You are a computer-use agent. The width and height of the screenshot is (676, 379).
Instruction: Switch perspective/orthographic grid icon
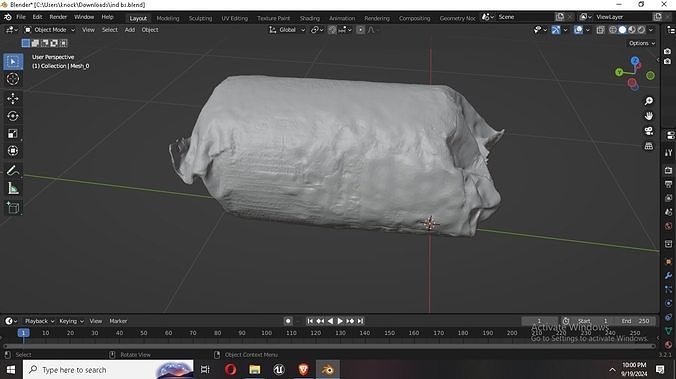pos(648,146)
